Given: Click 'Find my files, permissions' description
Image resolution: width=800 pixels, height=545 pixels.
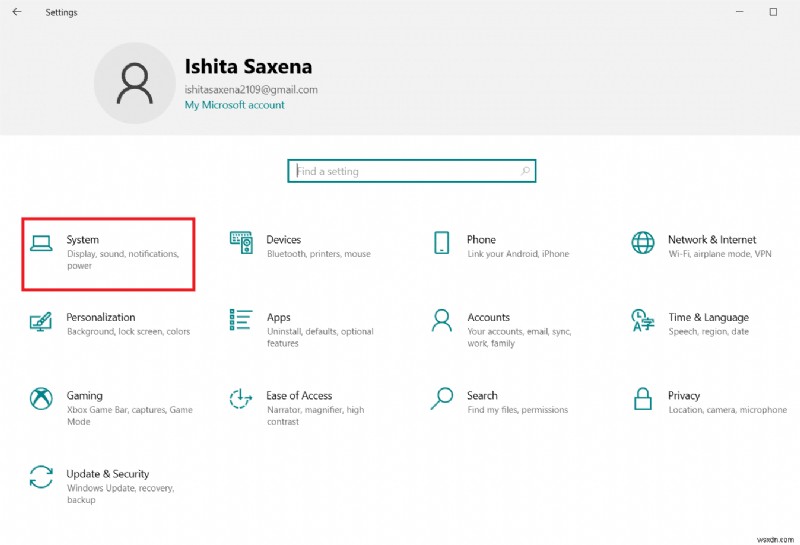Looking at the screenshot, I should coord(517,409).
